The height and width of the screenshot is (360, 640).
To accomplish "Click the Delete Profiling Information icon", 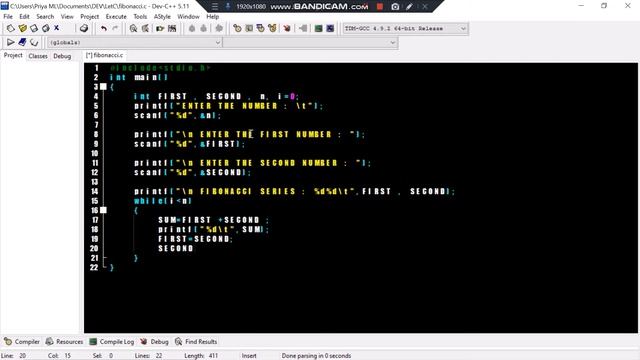I will pyautogui.click(x=330, y=28).
